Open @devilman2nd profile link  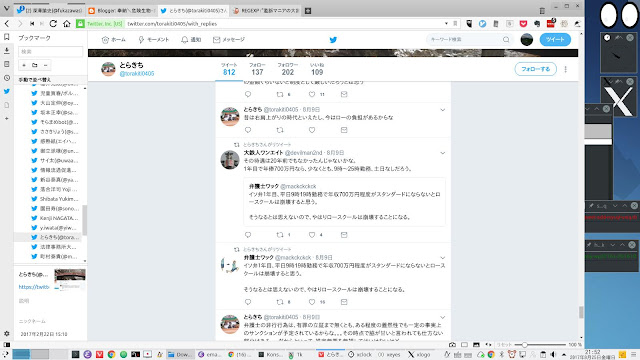point(303,153)
